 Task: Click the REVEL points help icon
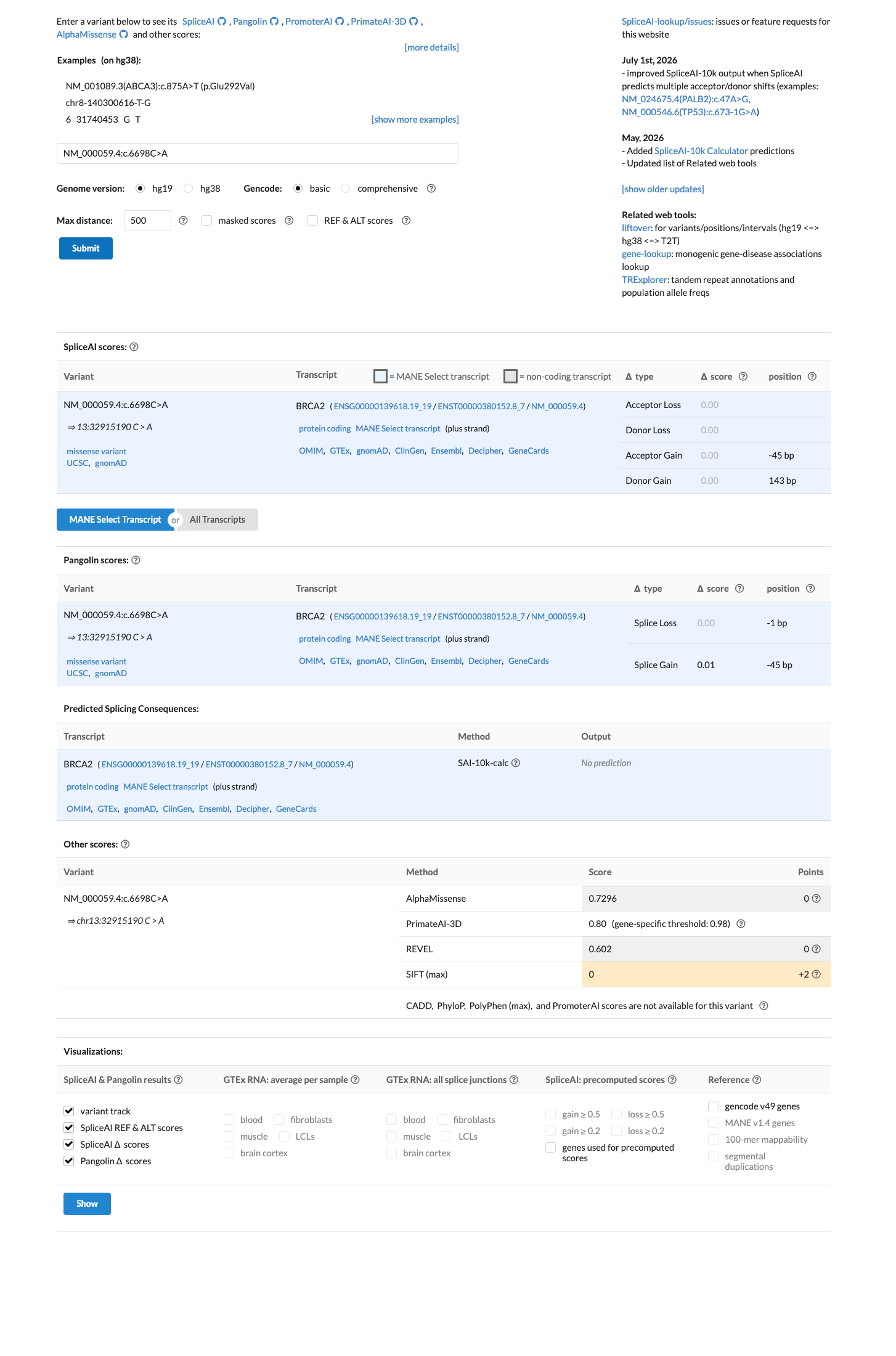pos(817,949)
